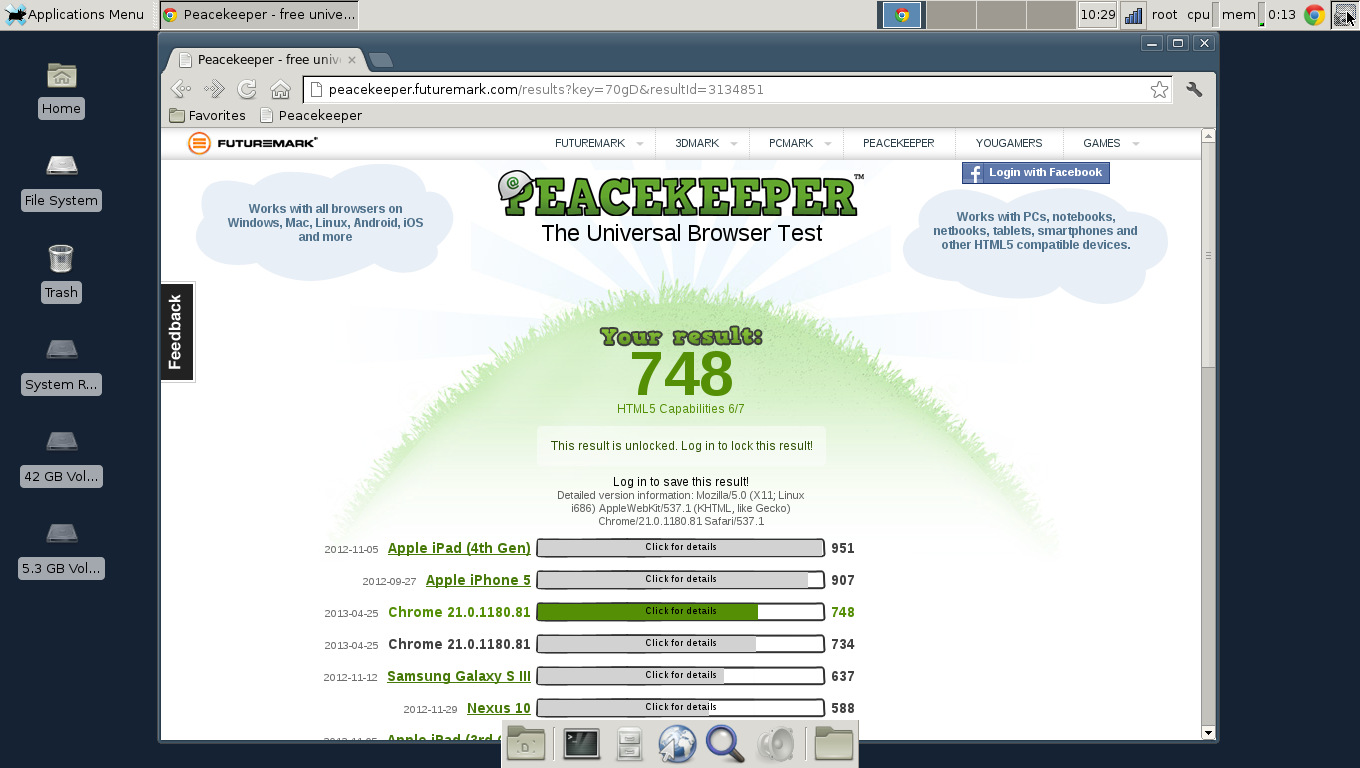This screenshot has width=1360, height=768.
Task: Launch the web browser globe in dock
Action: tap(677, 744)
